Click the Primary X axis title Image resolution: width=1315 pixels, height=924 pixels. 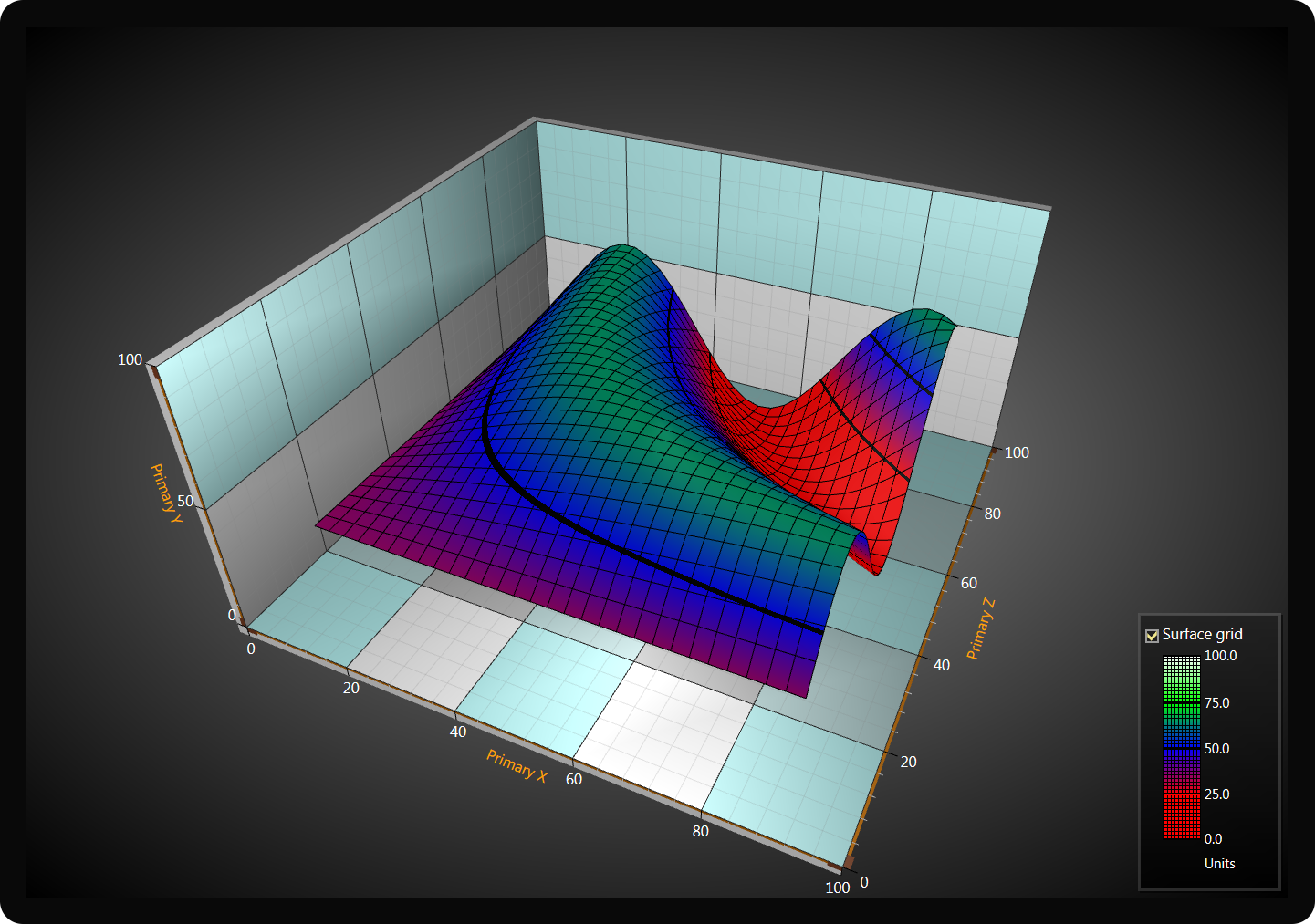pyautogui.click(x=517, y=766)
